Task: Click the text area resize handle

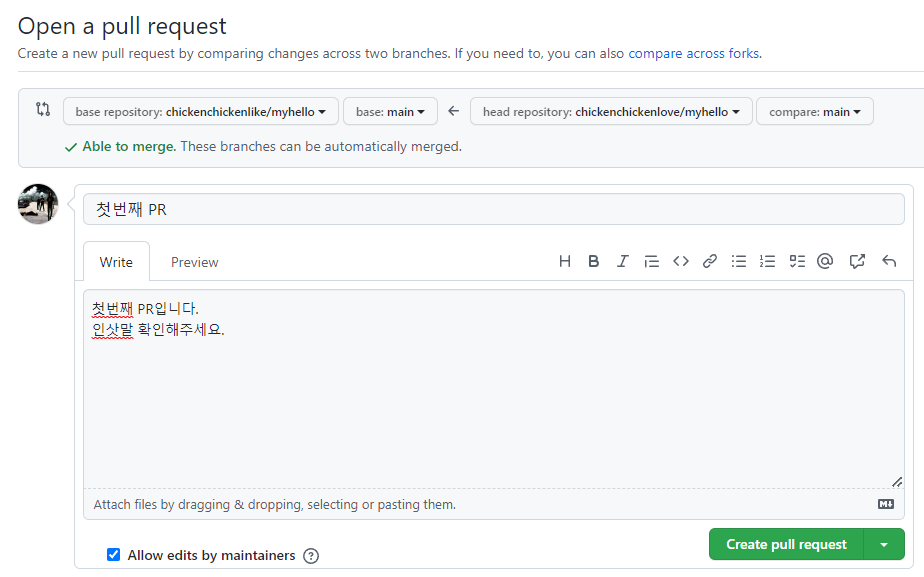Action: pyautogui.click(x=897, y=482)
